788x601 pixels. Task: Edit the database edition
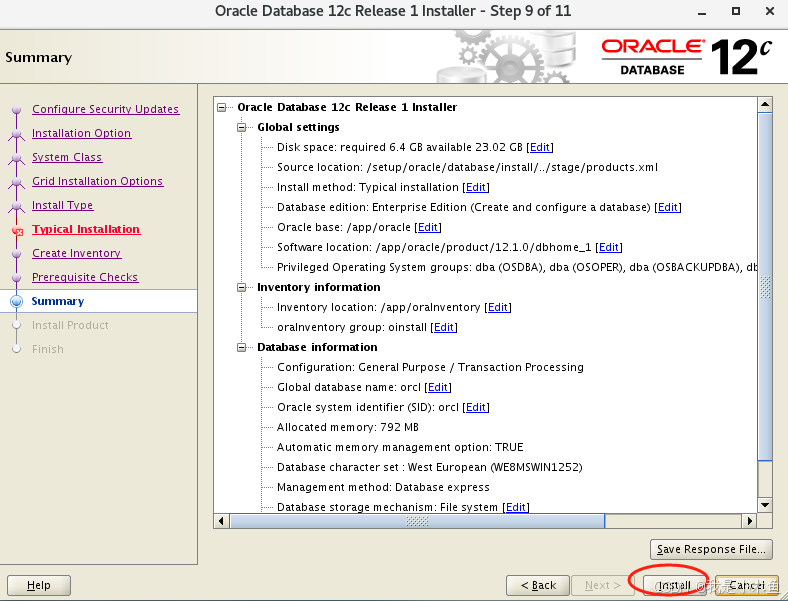pos(668,207)
